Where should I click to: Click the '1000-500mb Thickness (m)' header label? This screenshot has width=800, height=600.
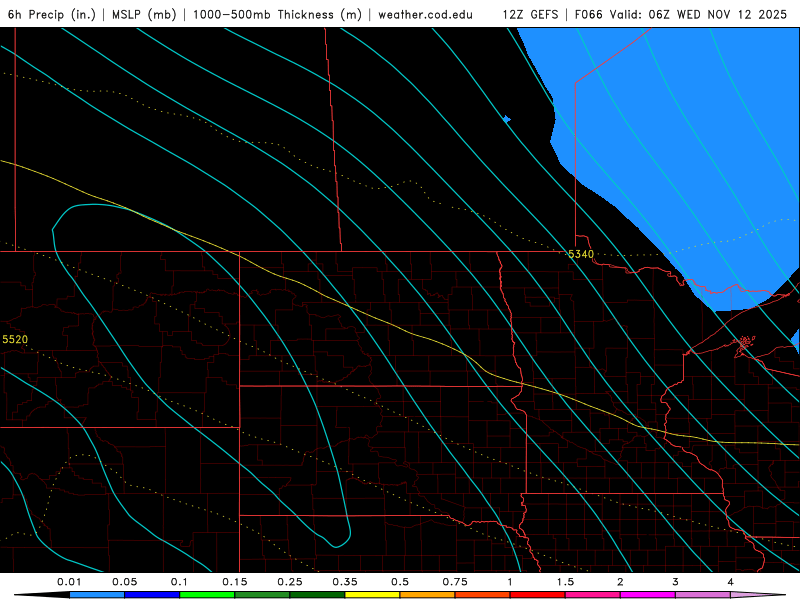(x=277, y=14)
